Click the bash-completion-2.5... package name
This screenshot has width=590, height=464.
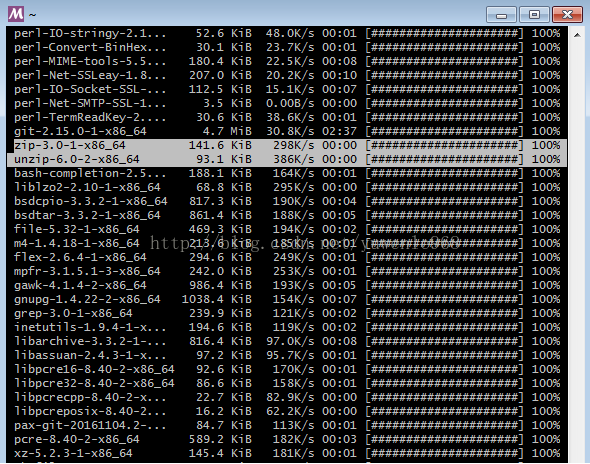(x=90, y=173)
